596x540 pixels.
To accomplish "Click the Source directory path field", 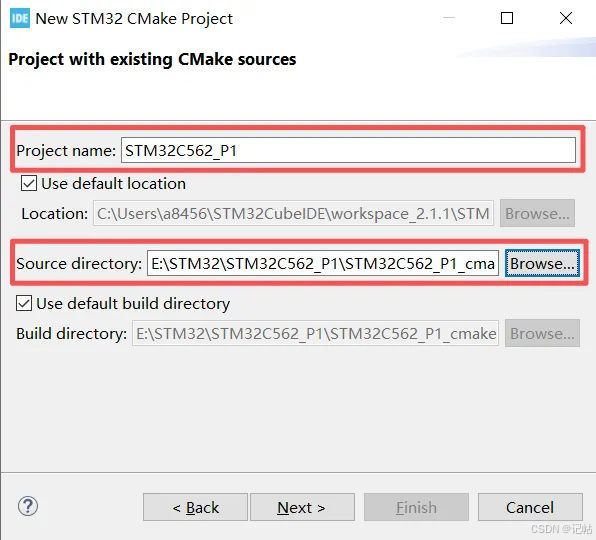I will point(323,263).
